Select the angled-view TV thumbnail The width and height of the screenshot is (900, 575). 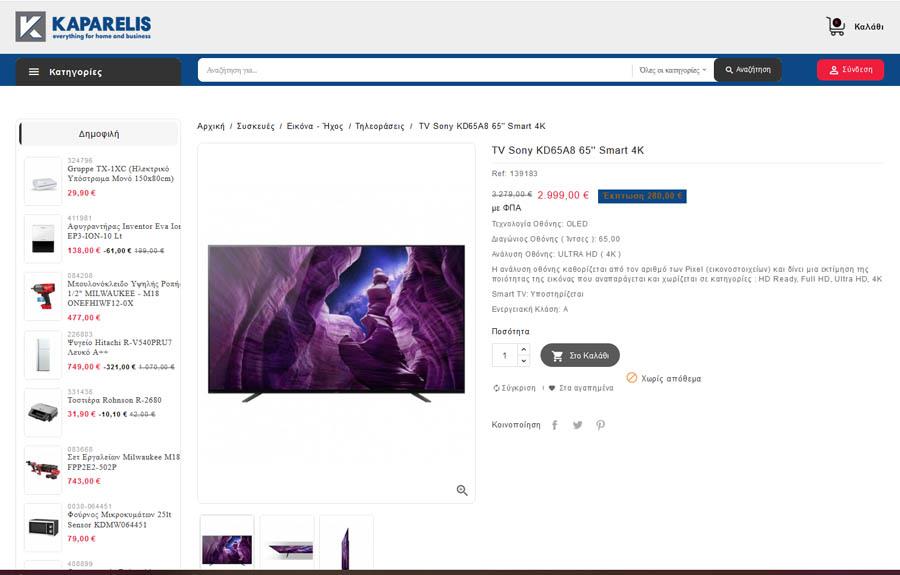(x=287, y=542)
